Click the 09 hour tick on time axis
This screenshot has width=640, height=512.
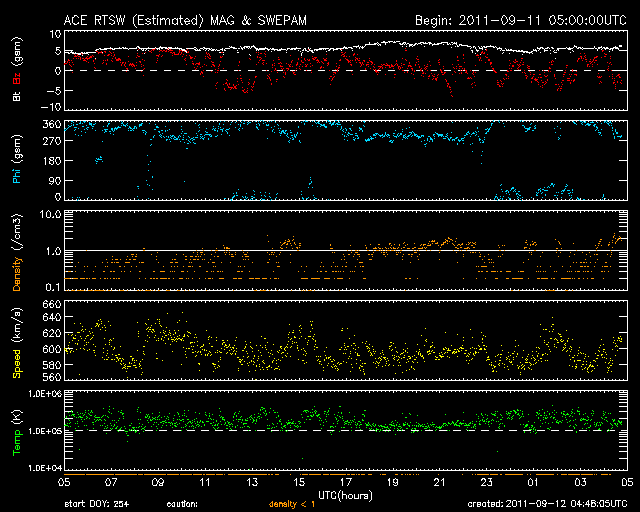click(158, 484)
